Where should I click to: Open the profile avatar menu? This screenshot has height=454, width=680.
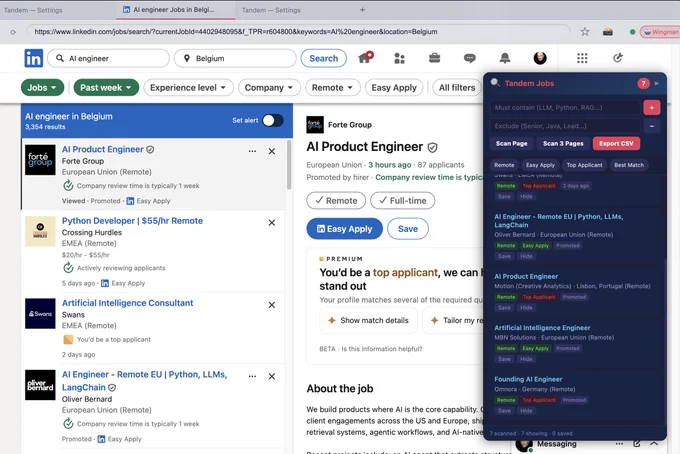click(x=540, y=58)
